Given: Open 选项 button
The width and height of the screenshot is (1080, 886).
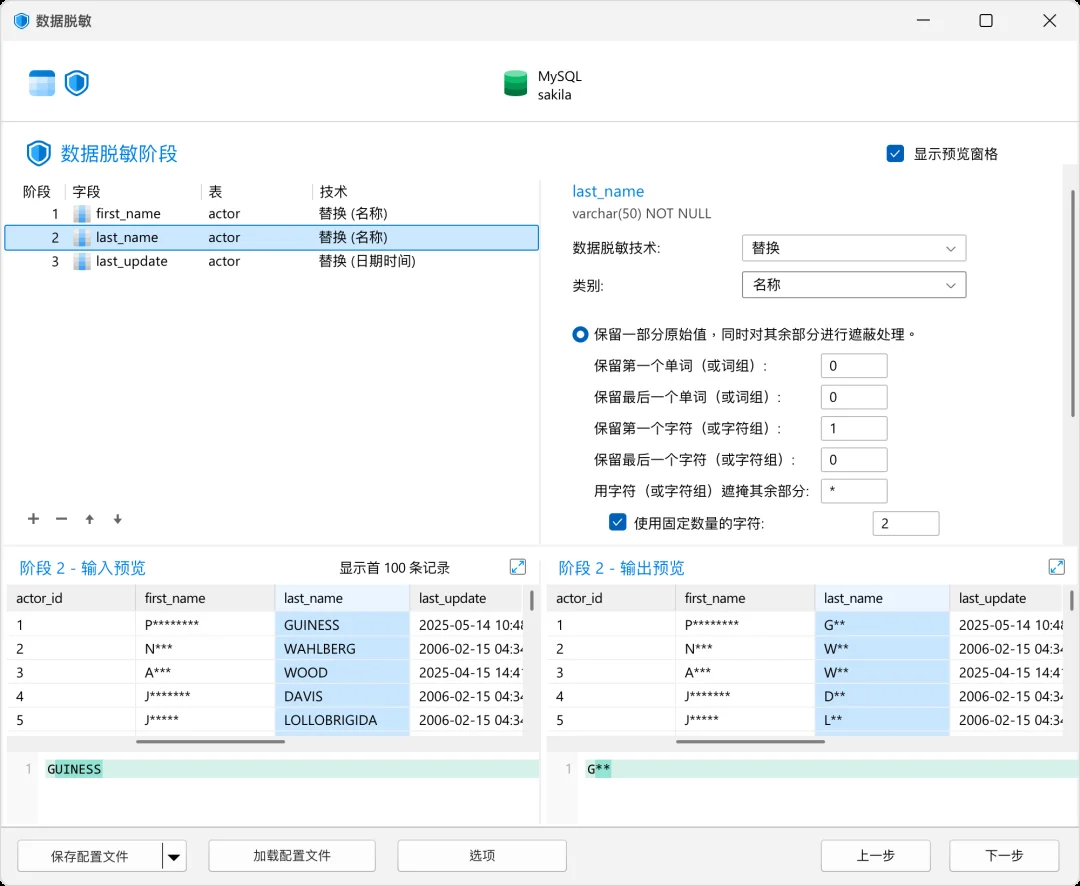Looking at the screenshot, I should (x=482, y=856).
